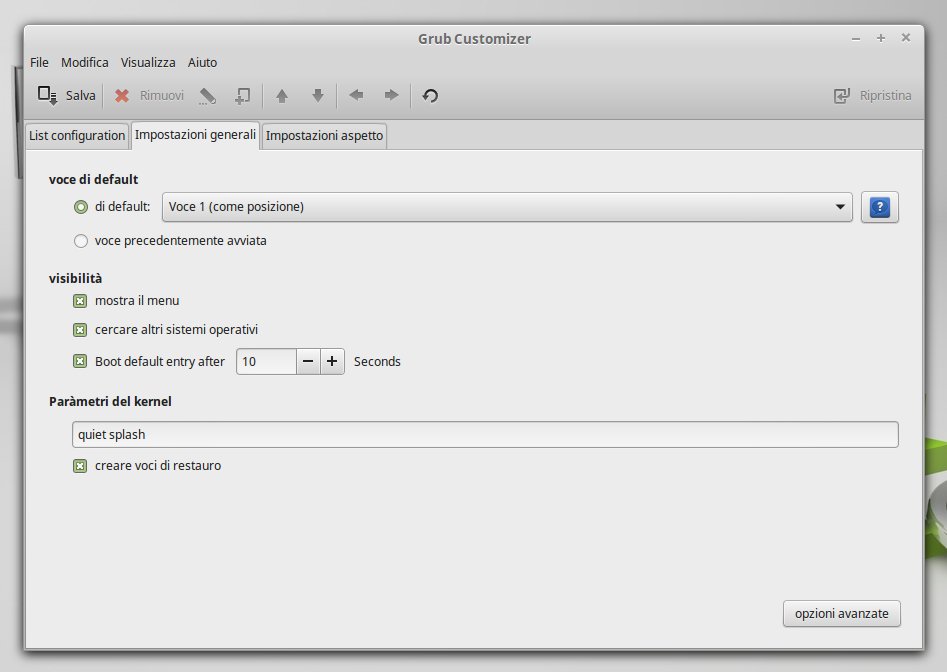Image resolution: width=947 pixels, height=672 pixels.
Task: Maximize the Grub Customizer window
Action: [881, 38]
